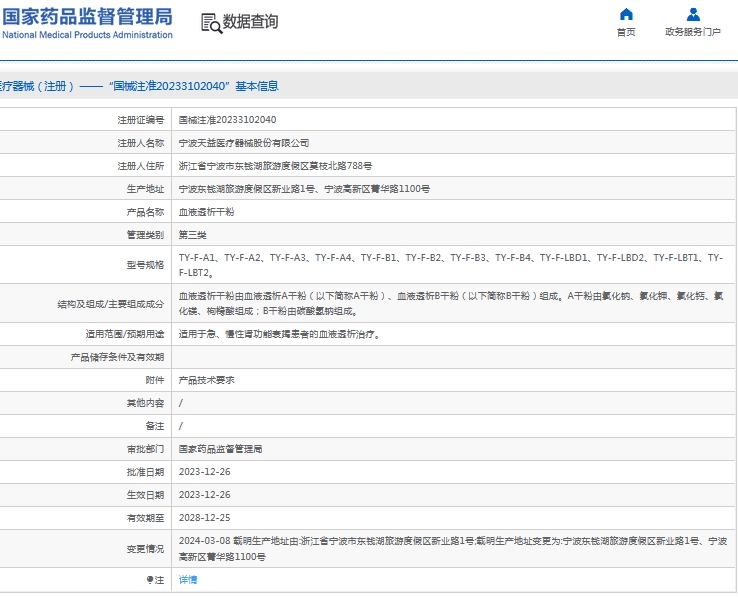Select 宁波天益医疗器械股份有限公司 registrant name
This screenshot has width=738, height=597.
tap(244, 143)
